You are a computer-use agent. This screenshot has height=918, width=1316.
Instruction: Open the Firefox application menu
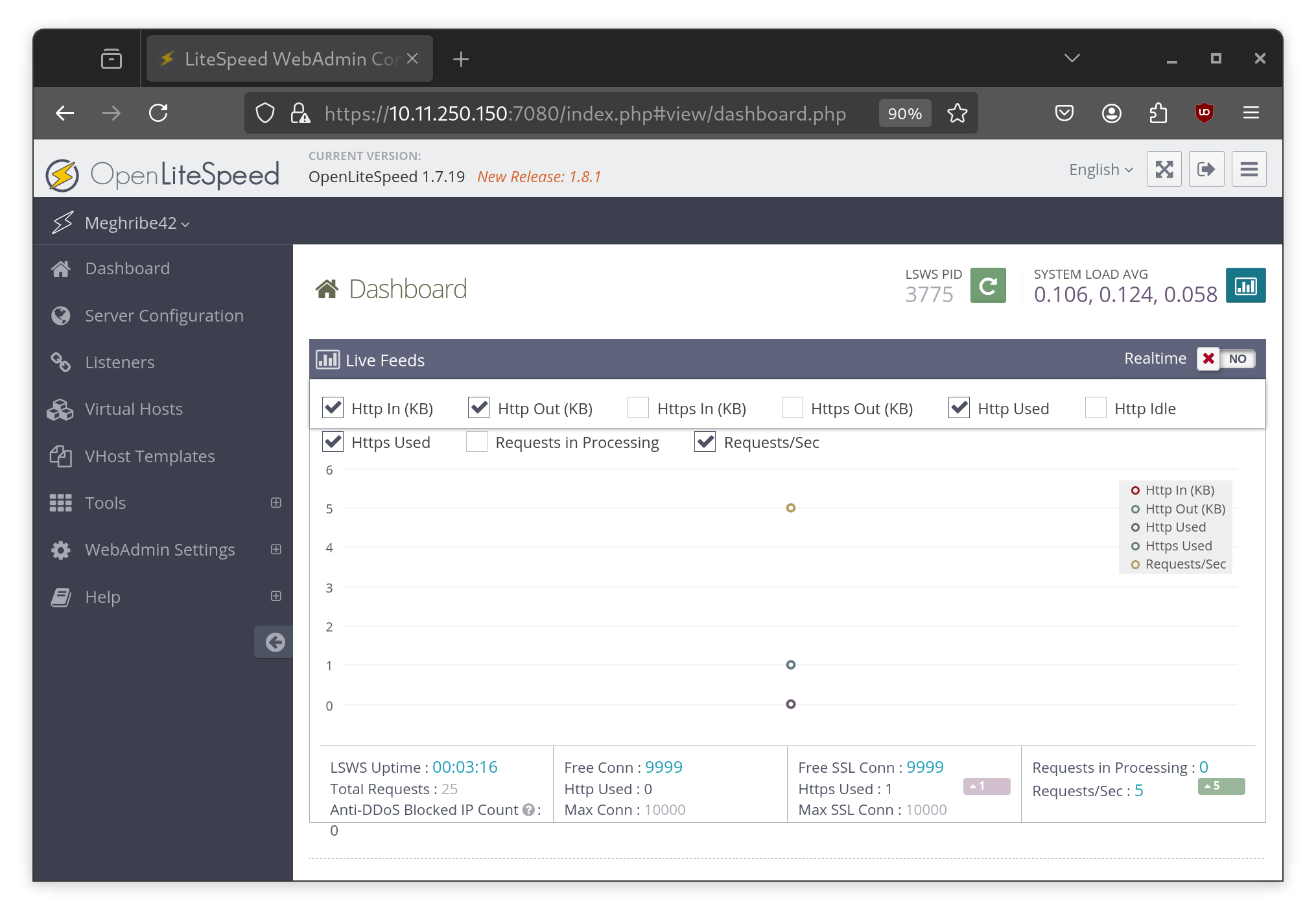tap(1251, 113)
